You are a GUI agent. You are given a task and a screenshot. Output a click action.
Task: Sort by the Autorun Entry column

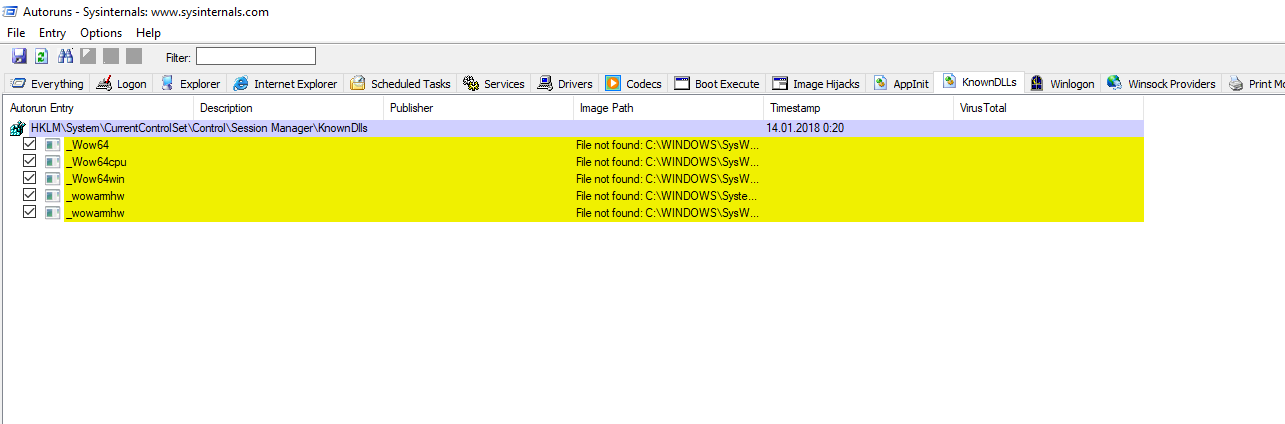click(x=98, y=108)
